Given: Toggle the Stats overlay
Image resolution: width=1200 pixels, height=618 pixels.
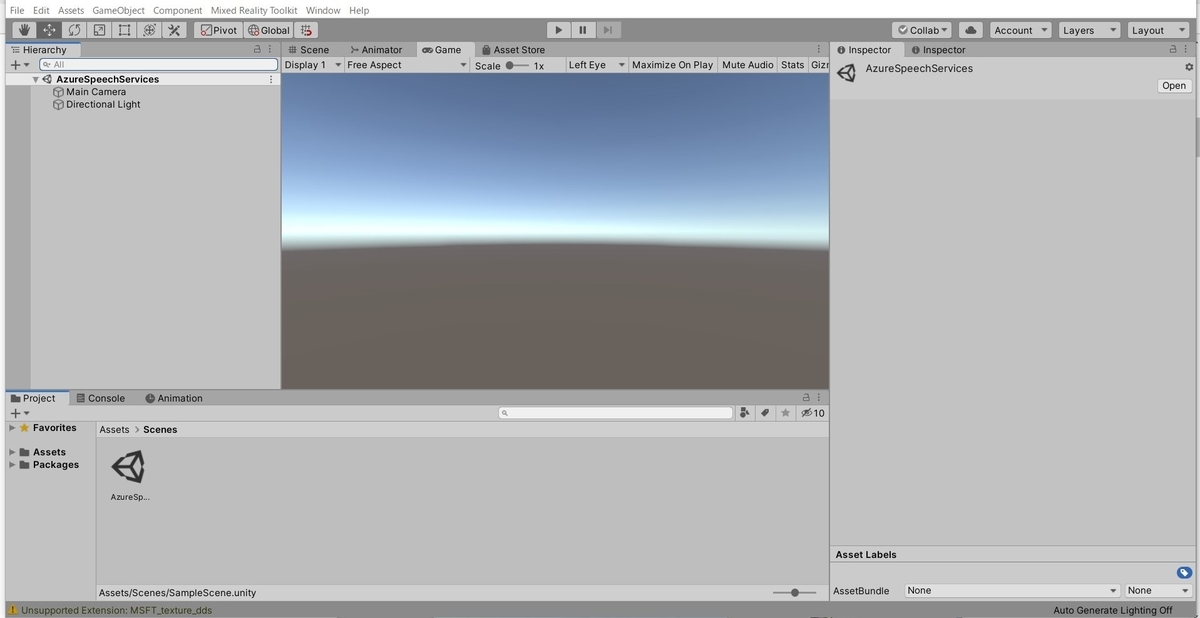Looking at the screenshot, I should (x=792, y=65).
